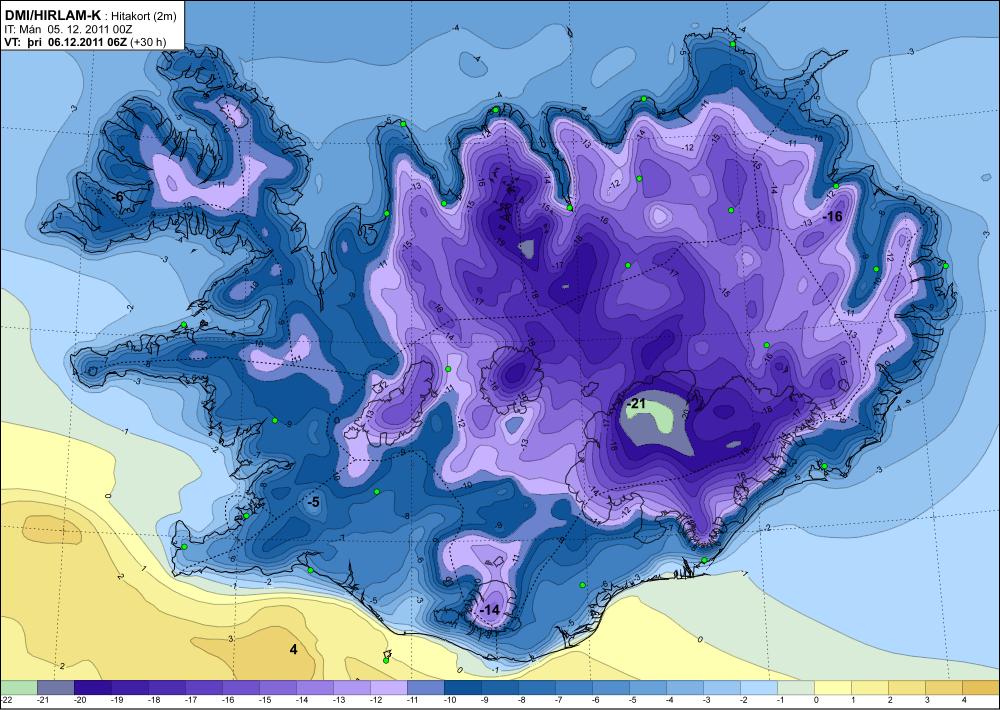Select the periwinkle swatch between -11 and -10

coord(425,687)
